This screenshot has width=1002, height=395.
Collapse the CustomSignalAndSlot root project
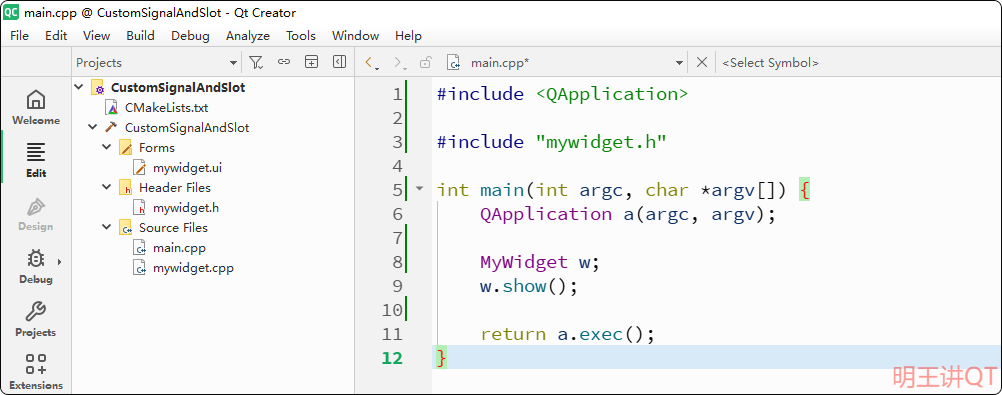click(79, 88)
